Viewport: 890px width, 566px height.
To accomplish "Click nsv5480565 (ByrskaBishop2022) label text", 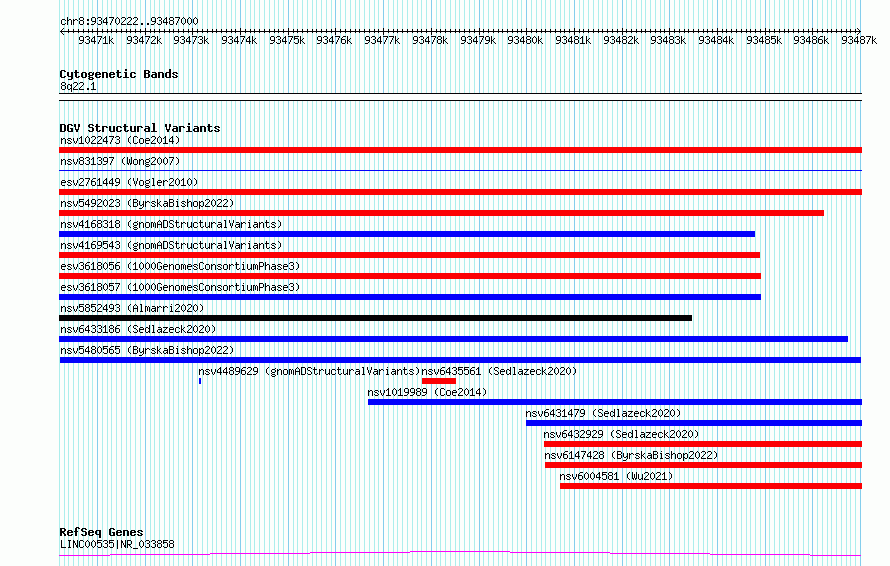I will (147, 350).
